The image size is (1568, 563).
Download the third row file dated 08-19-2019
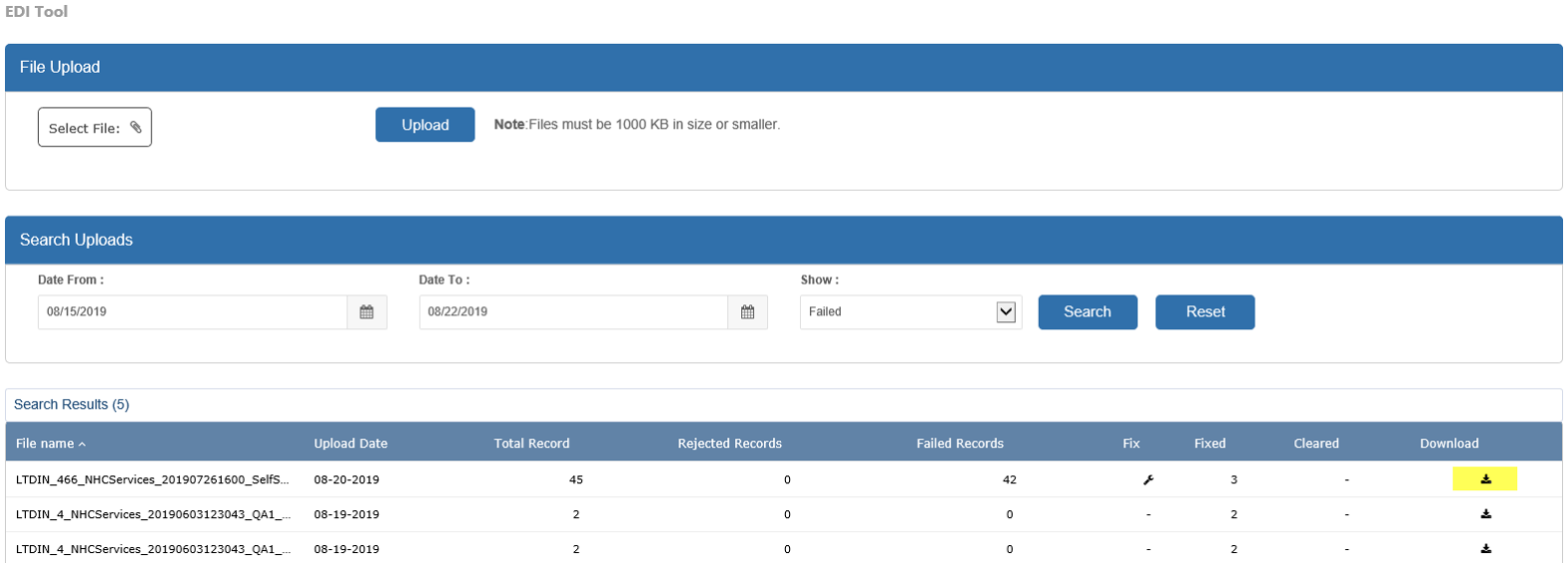[x=1485, y=548]
